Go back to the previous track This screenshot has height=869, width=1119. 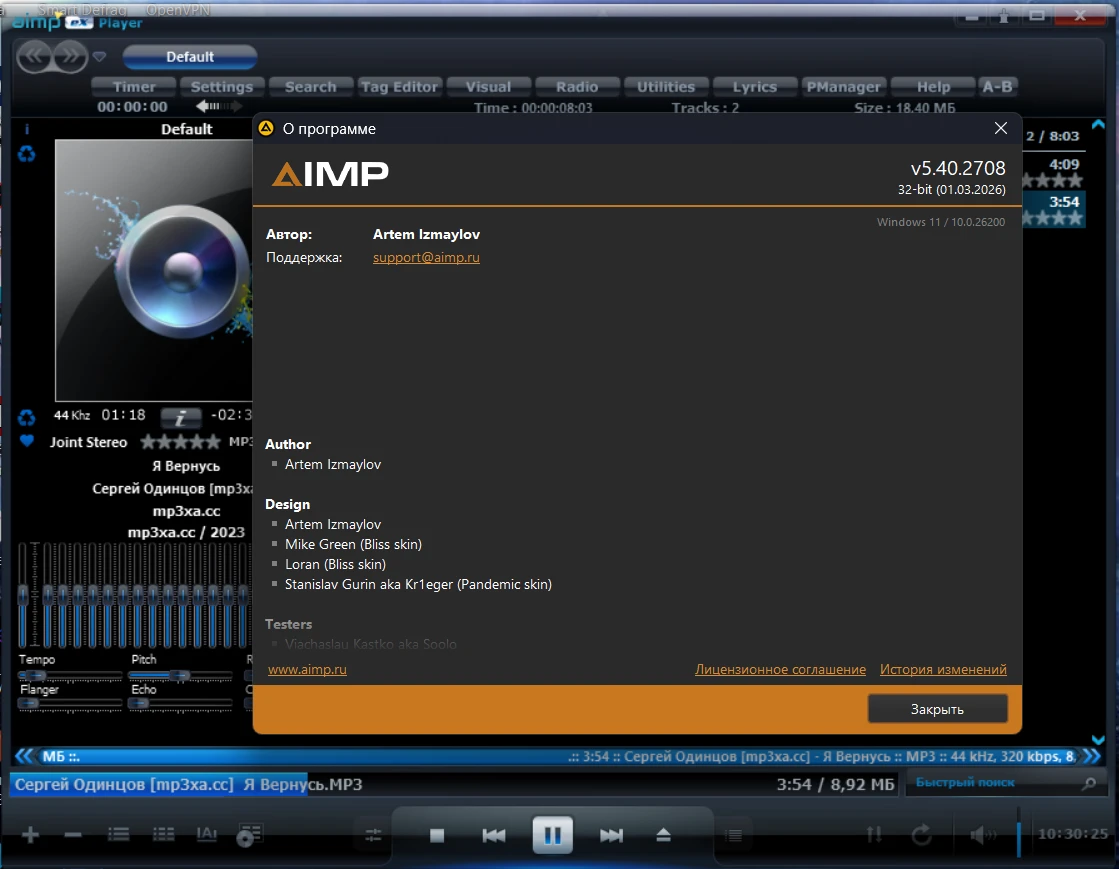click(494, 835)
